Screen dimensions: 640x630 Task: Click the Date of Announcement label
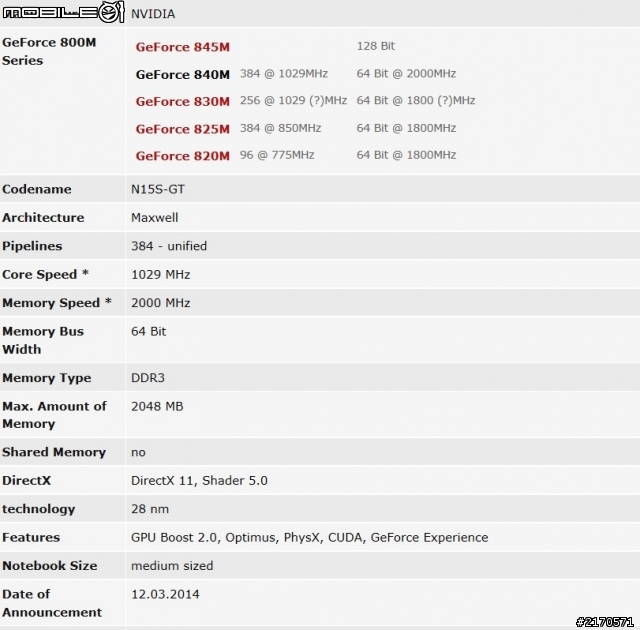coord(52,603)
